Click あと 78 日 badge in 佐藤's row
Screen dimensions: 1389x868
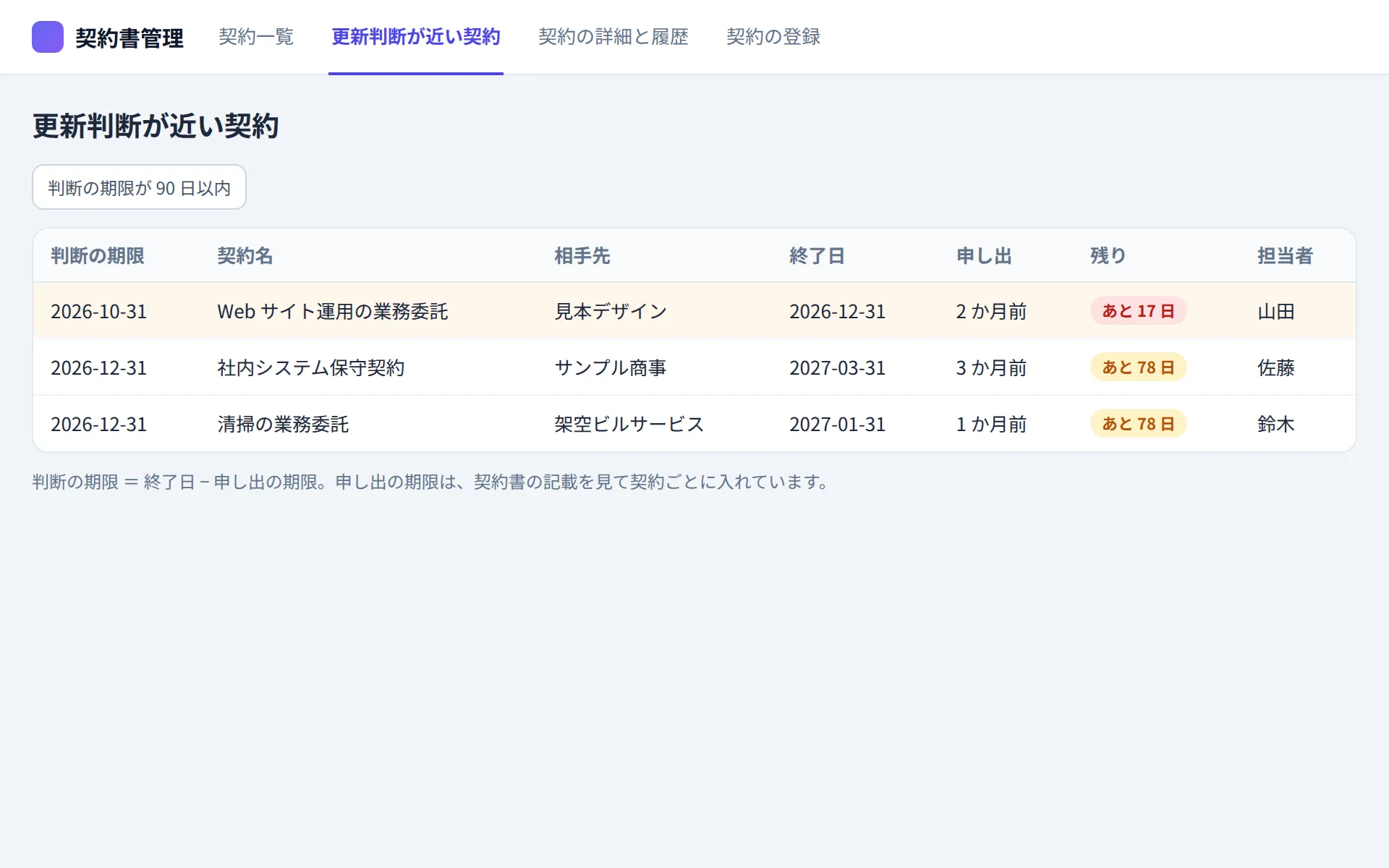pyautogui.click(x=1139, y=367)
